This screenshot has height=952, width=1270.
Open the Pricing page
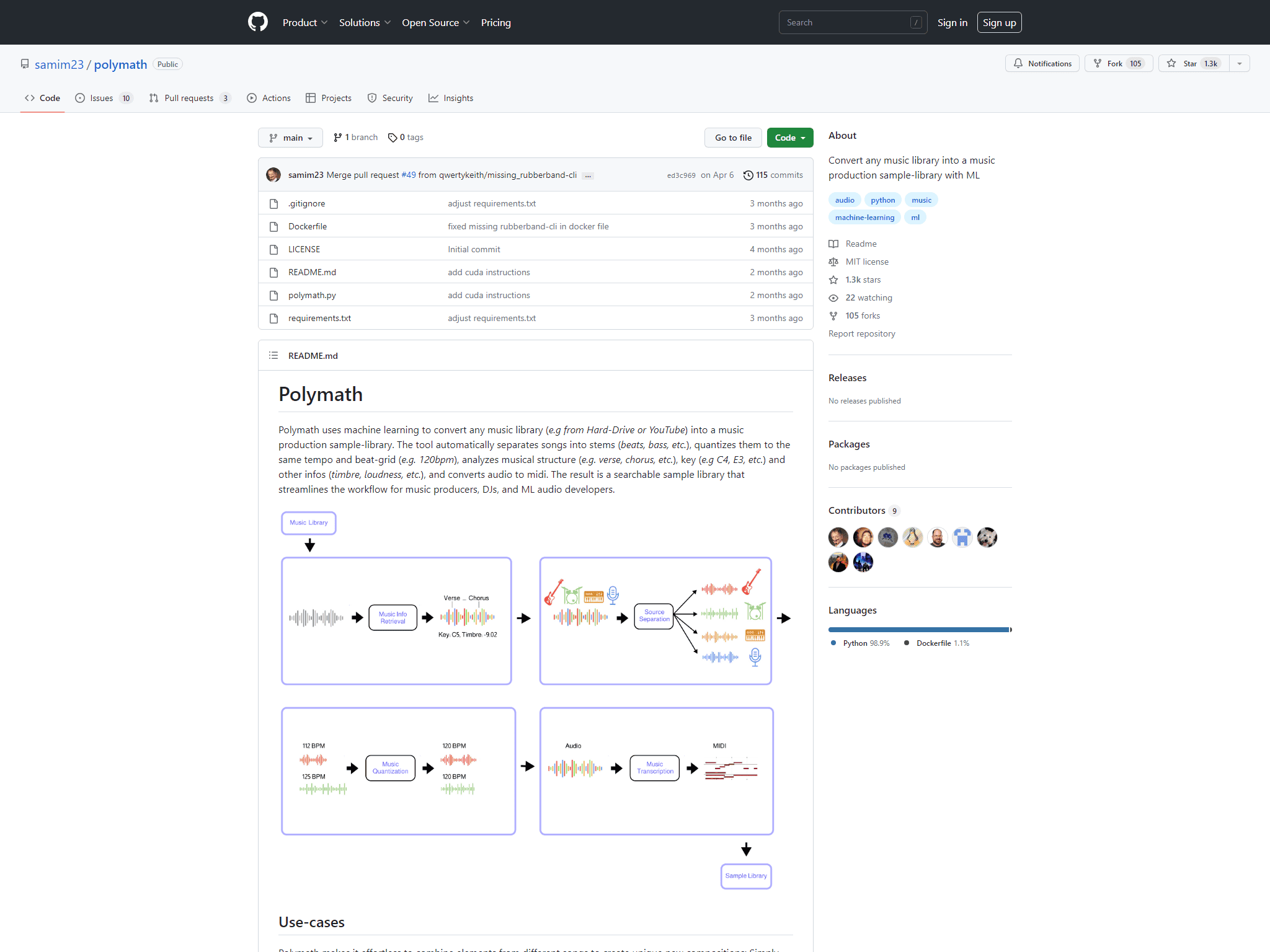tap(495, 22)
